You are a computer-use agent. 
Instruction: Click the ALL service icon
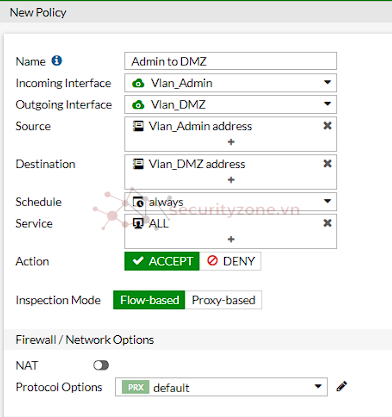tap(138, 223)
